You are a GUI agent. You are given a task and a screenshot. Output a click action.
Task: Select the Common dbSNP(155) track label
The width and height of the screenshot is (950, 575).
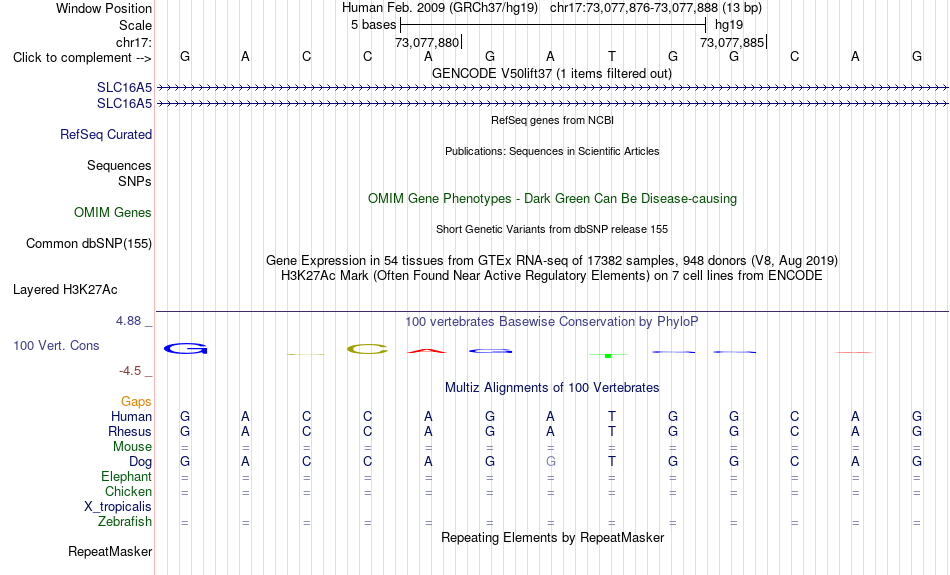(88, 244)
